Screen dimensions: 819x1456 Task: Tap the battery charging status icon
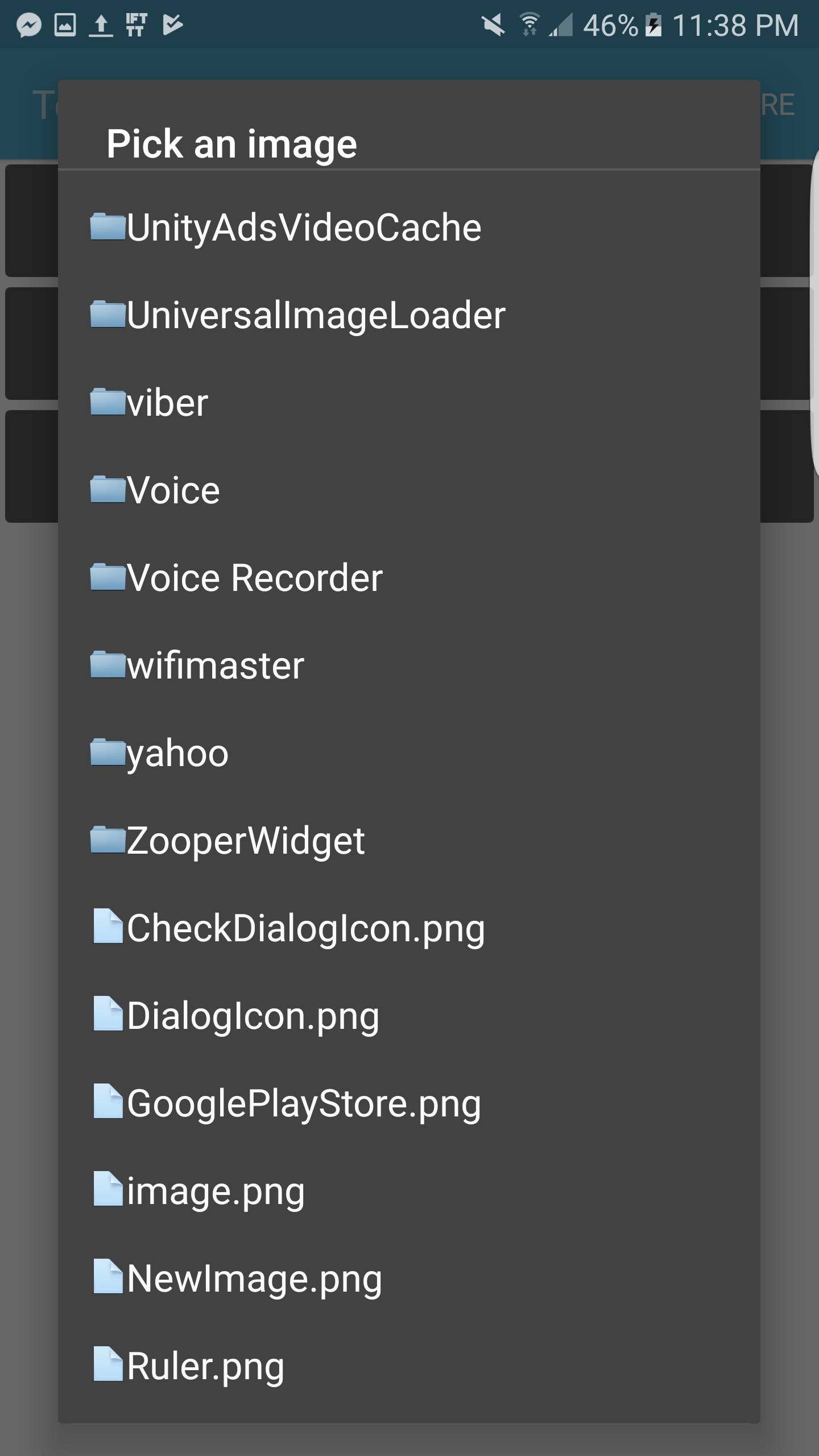[x=653, y=25]
